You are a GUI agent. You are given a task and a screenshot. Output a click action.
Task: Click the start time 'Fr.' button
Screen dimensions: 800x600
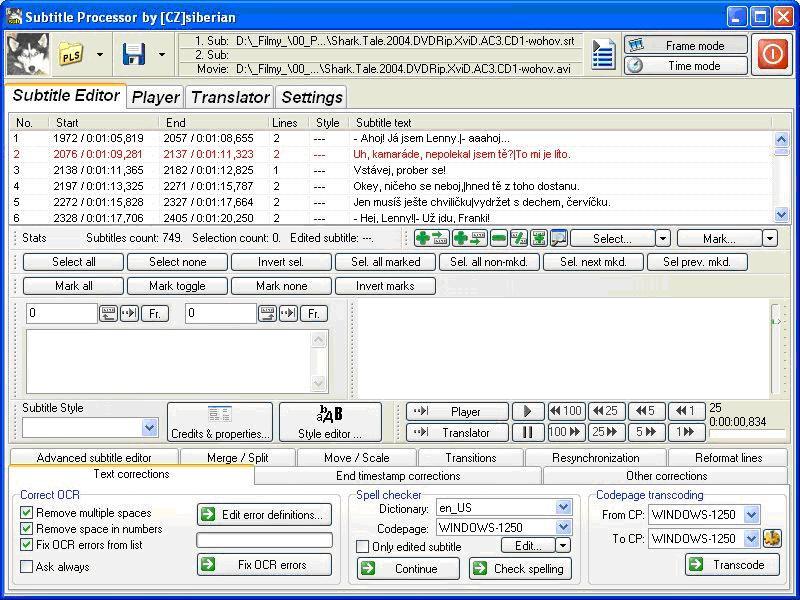click(x=155, y=313)
